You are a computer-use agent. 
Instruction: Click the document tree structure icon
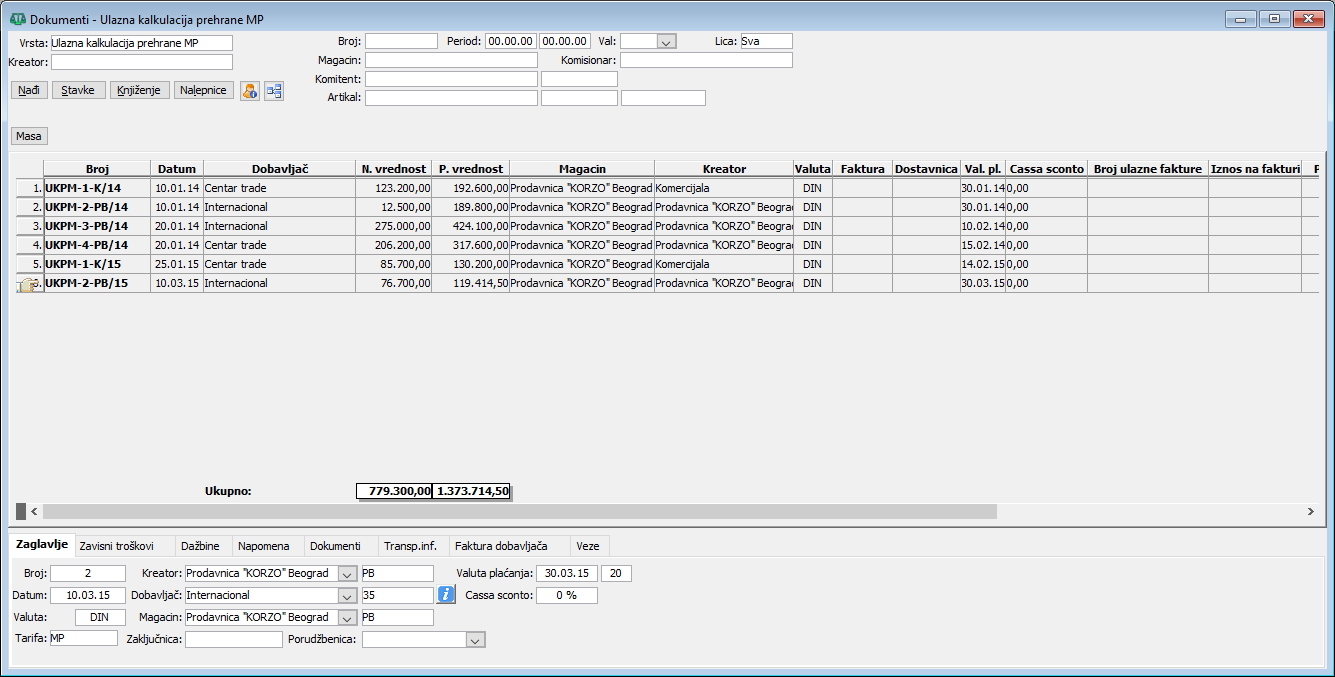[x=274, y=91]
